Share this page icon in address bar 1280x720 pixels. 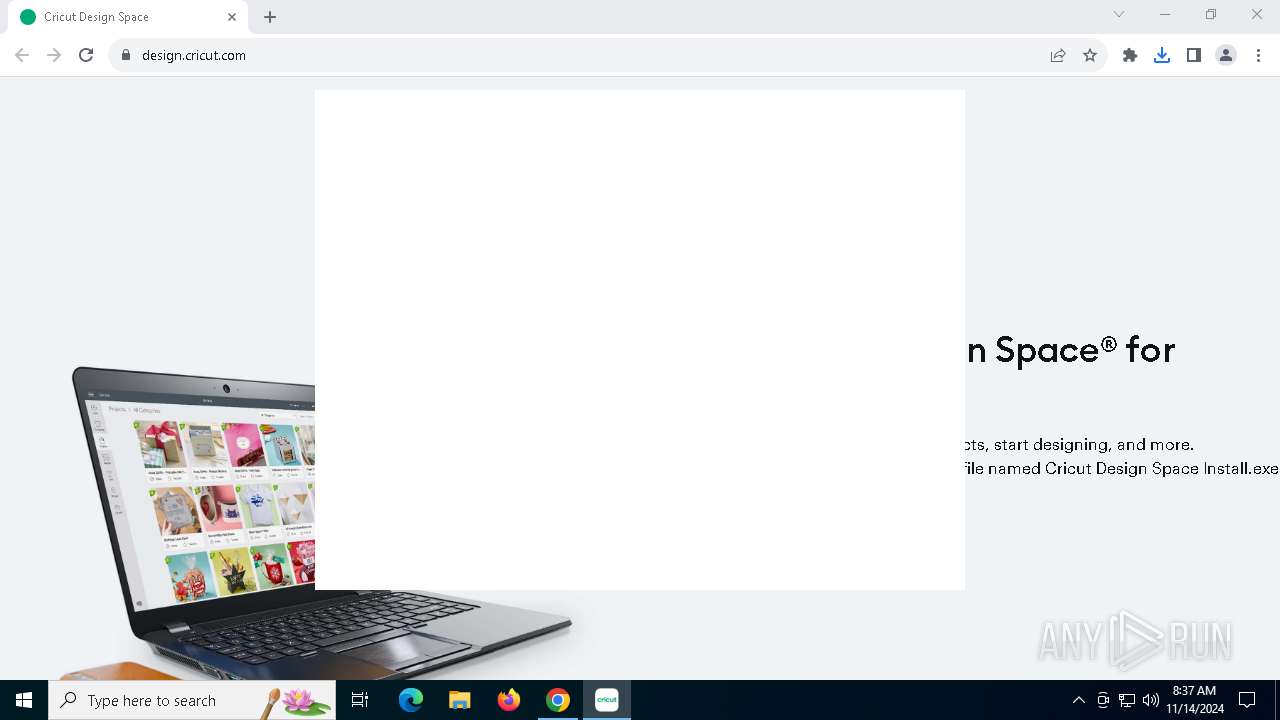(x=1058, y=55)
